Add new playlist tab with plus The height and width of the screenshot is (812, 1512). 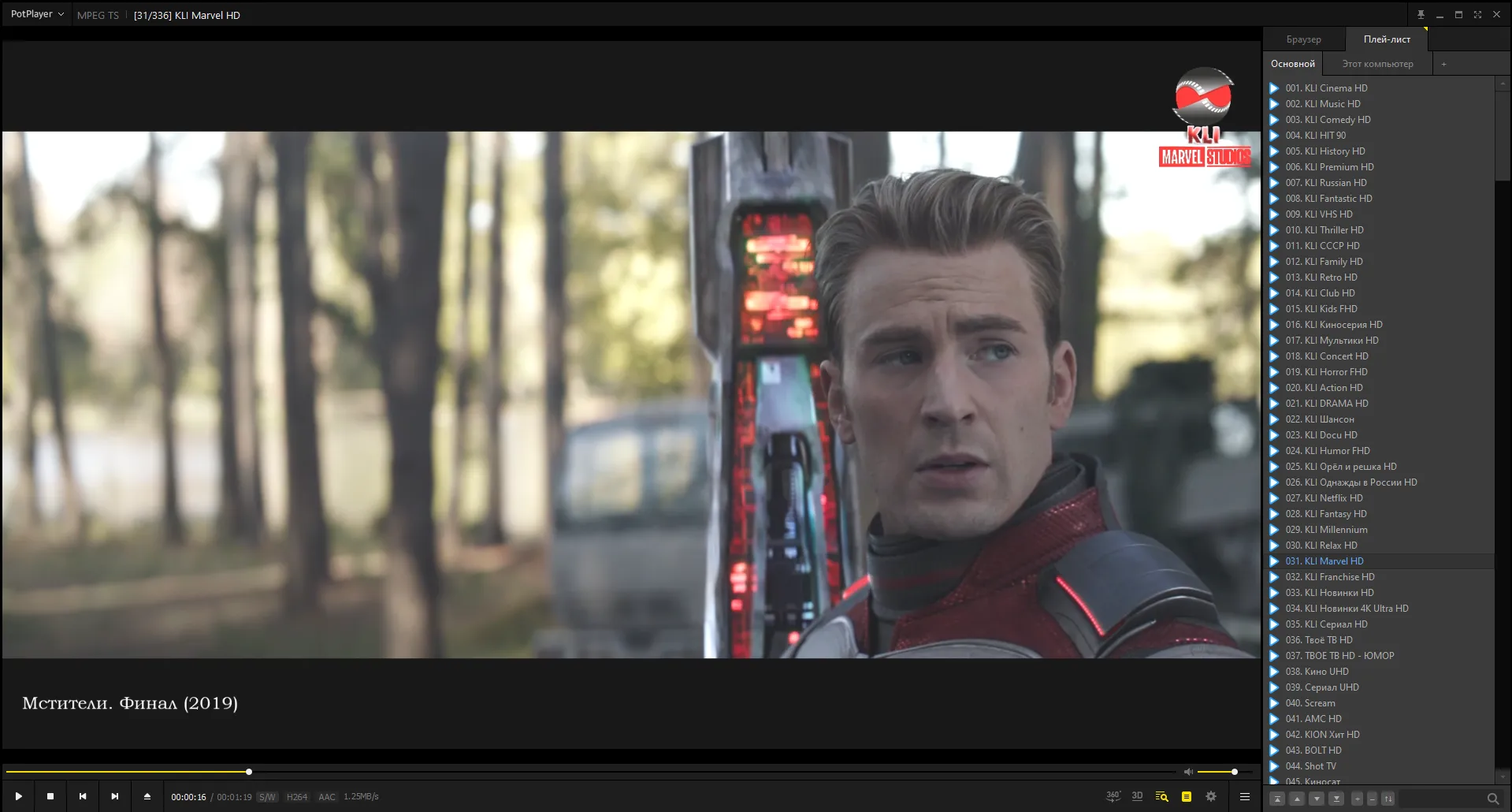pyautogui.click(x=1443, y=64)
